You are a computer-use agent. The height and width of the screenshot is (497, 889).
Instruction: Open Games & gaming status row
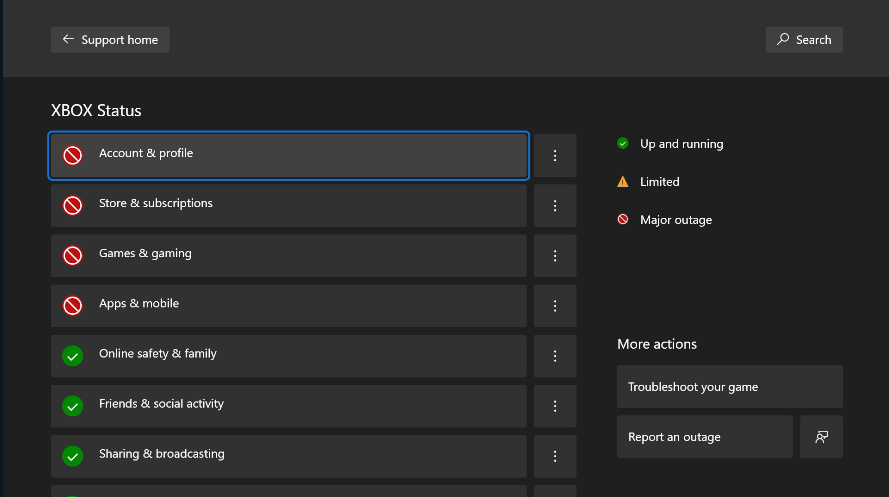click(289, 256)
